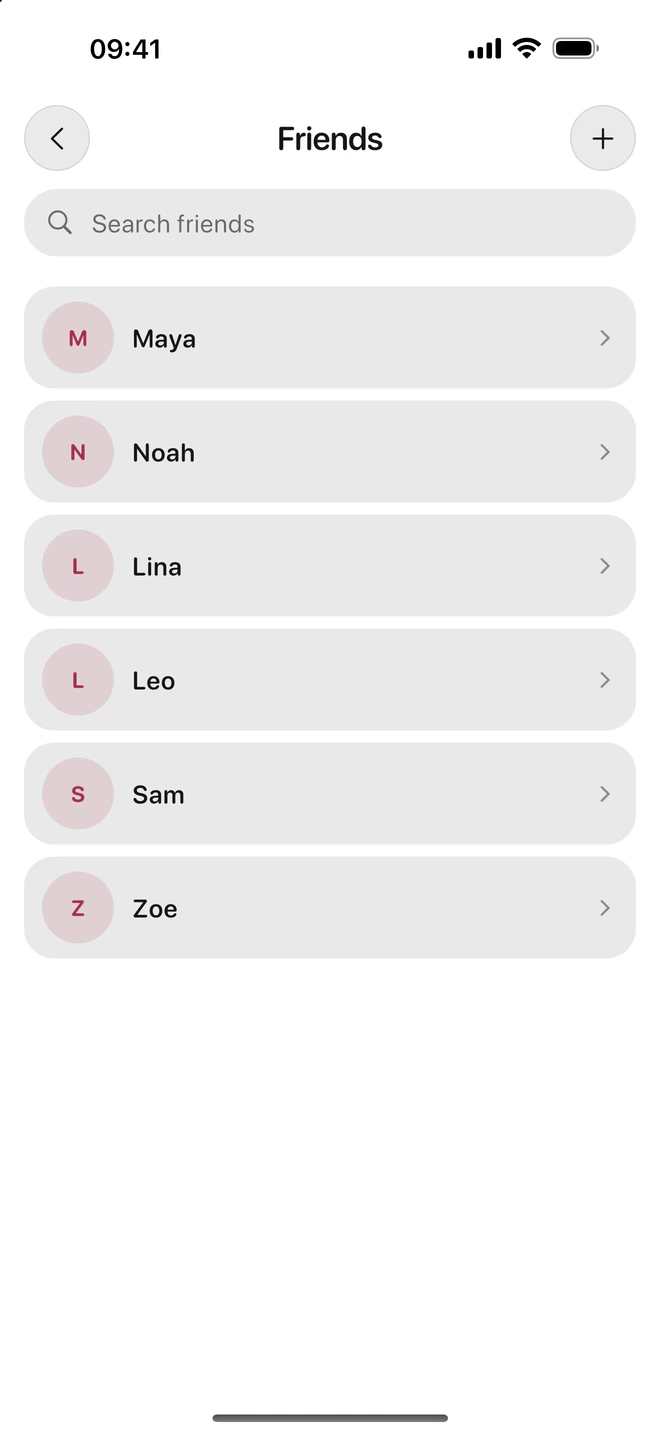Tap the home indicator bar
The width and height of the screenshot is (660, 1434).
[330, 1417]
